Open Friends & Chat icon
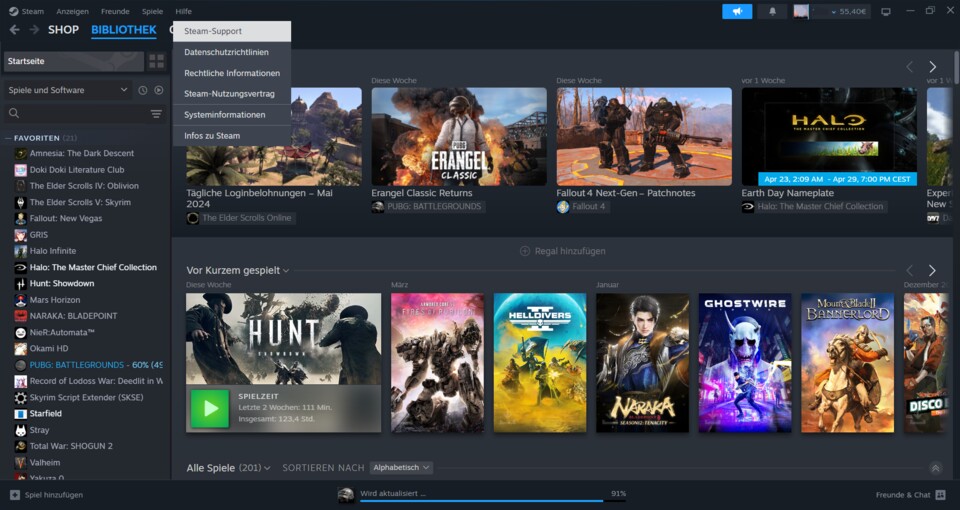This screenshot has width=960, height=510. coord(940,495)
